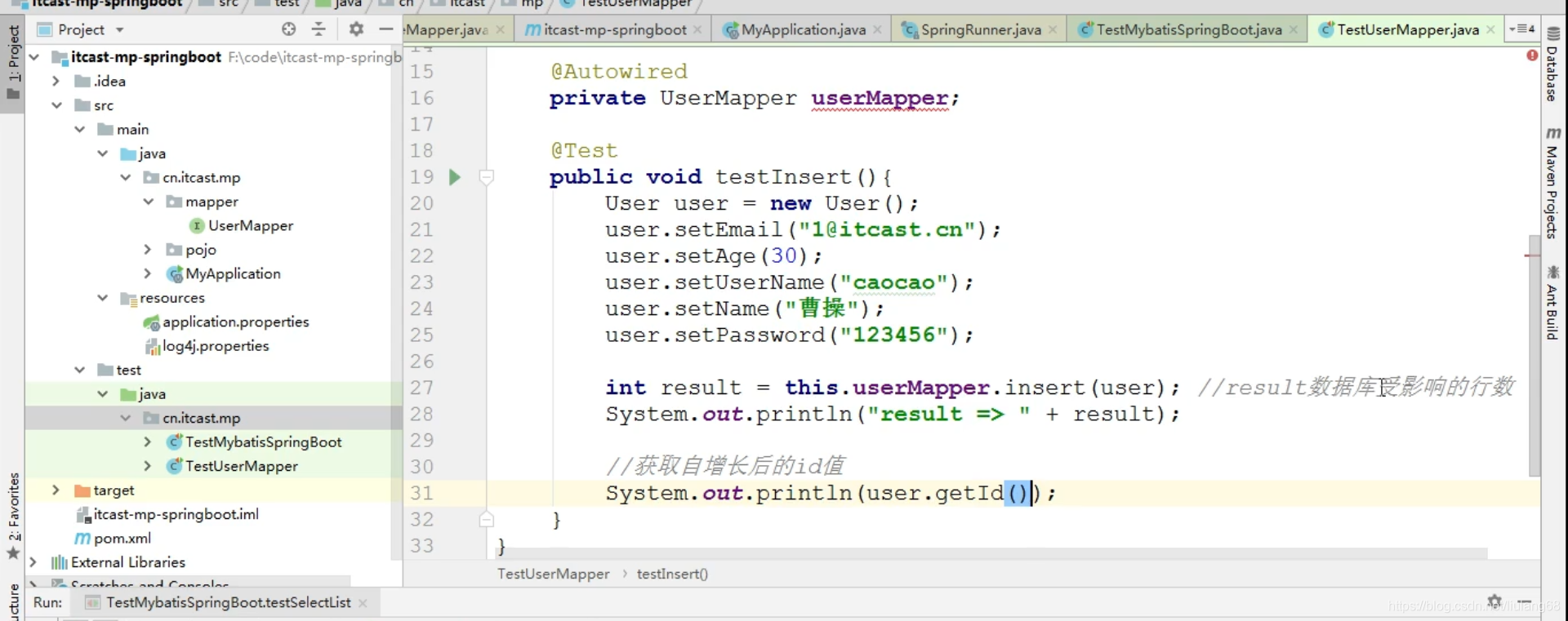Select cn.itcast.mp package under test
1568x621 pixels.
201,418
